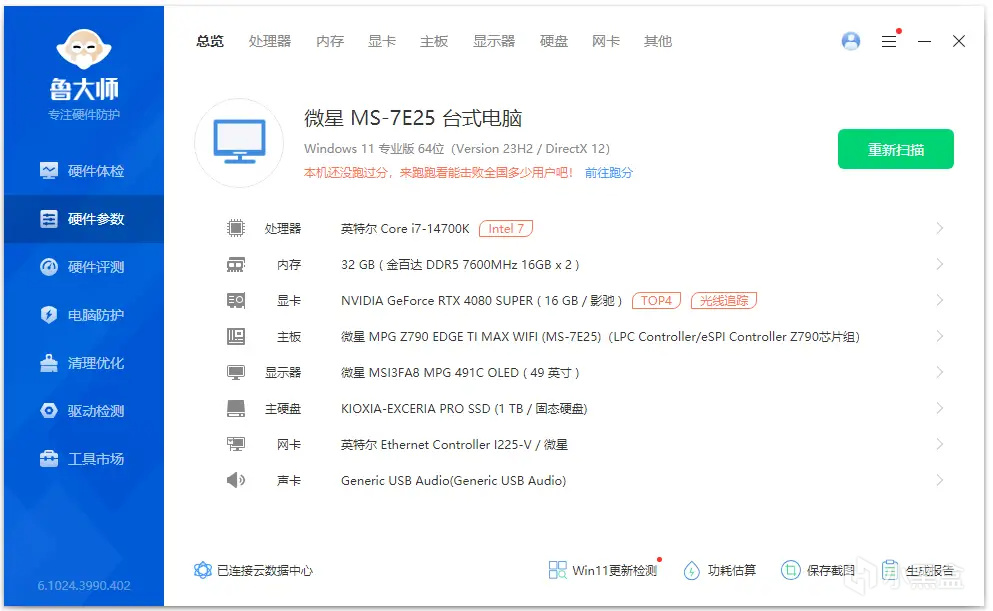Viewport: 993px width, 611px height.
Task: Click the motherboard icon
Action: tap(236, 336)
